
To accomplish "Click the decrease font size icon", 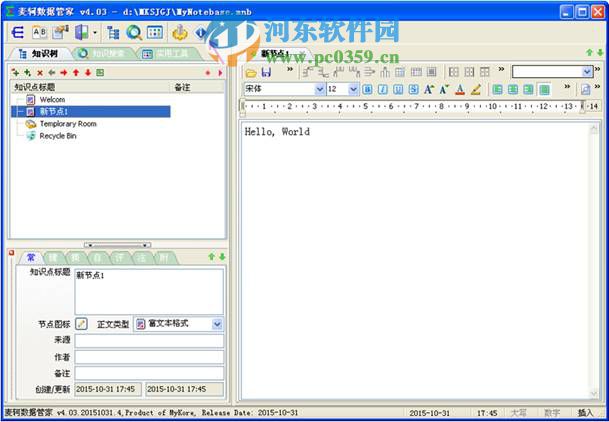I will coord(444,90).
